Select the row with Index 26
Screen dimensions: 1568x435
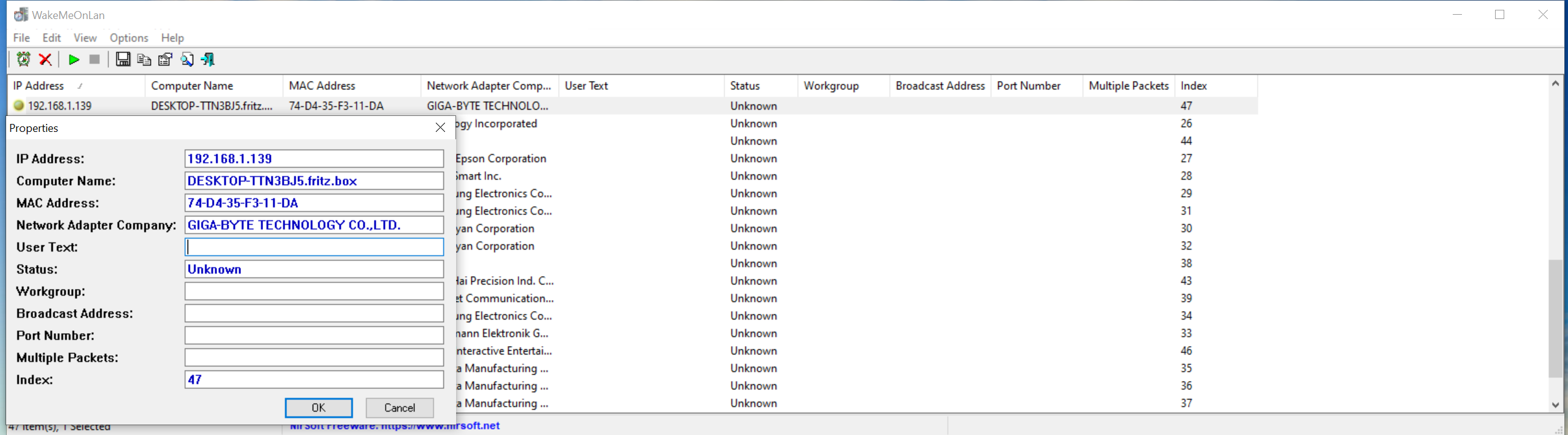[x=856, y=123]
